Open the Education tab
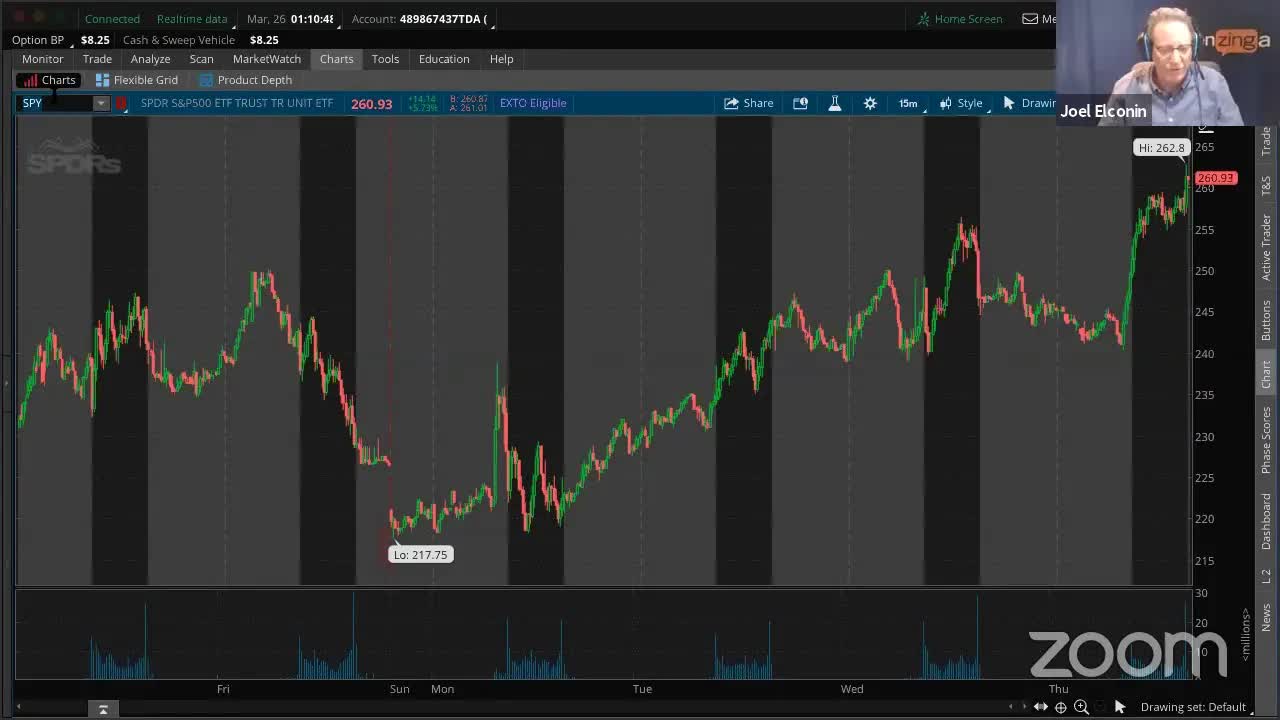The image size is (1280, 720). coord(444,59)
